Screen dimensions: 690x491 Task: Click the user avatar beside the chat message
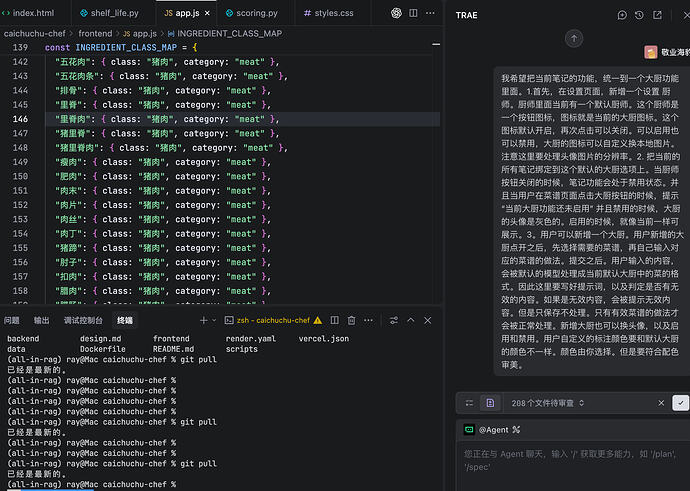pos(650,52)
